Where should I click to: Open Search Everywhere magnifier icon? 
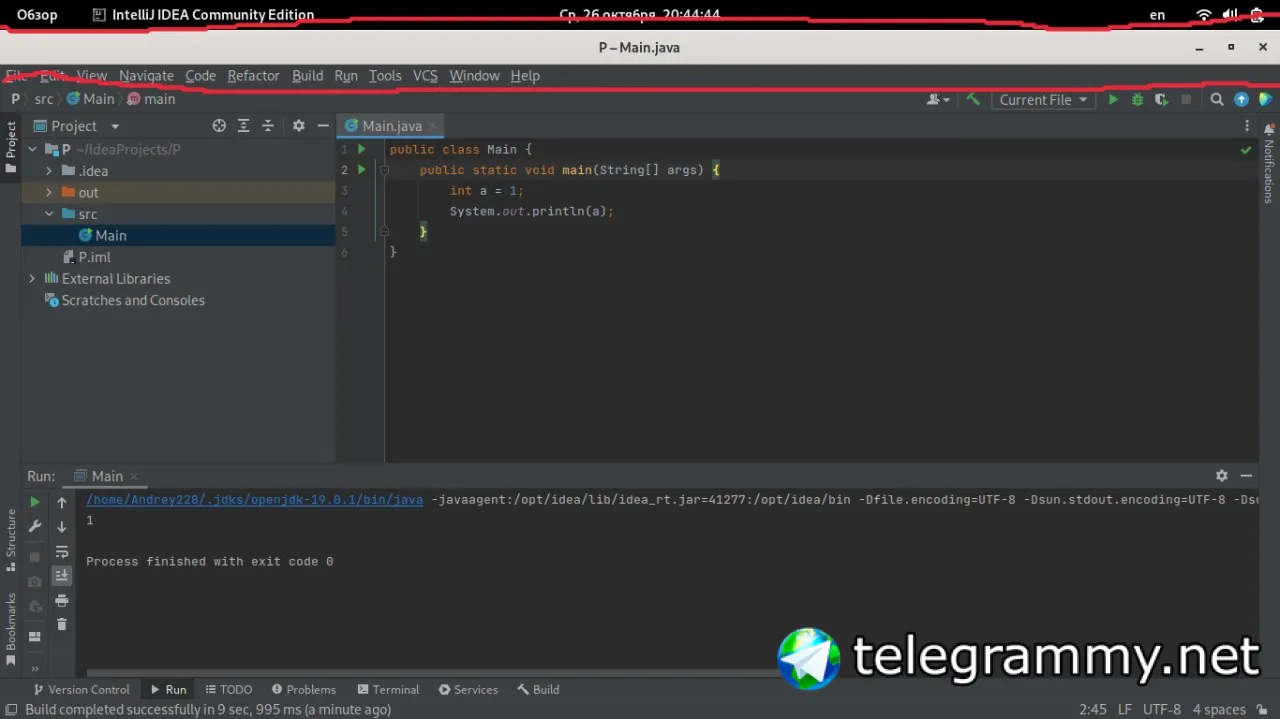point(1217,100)
